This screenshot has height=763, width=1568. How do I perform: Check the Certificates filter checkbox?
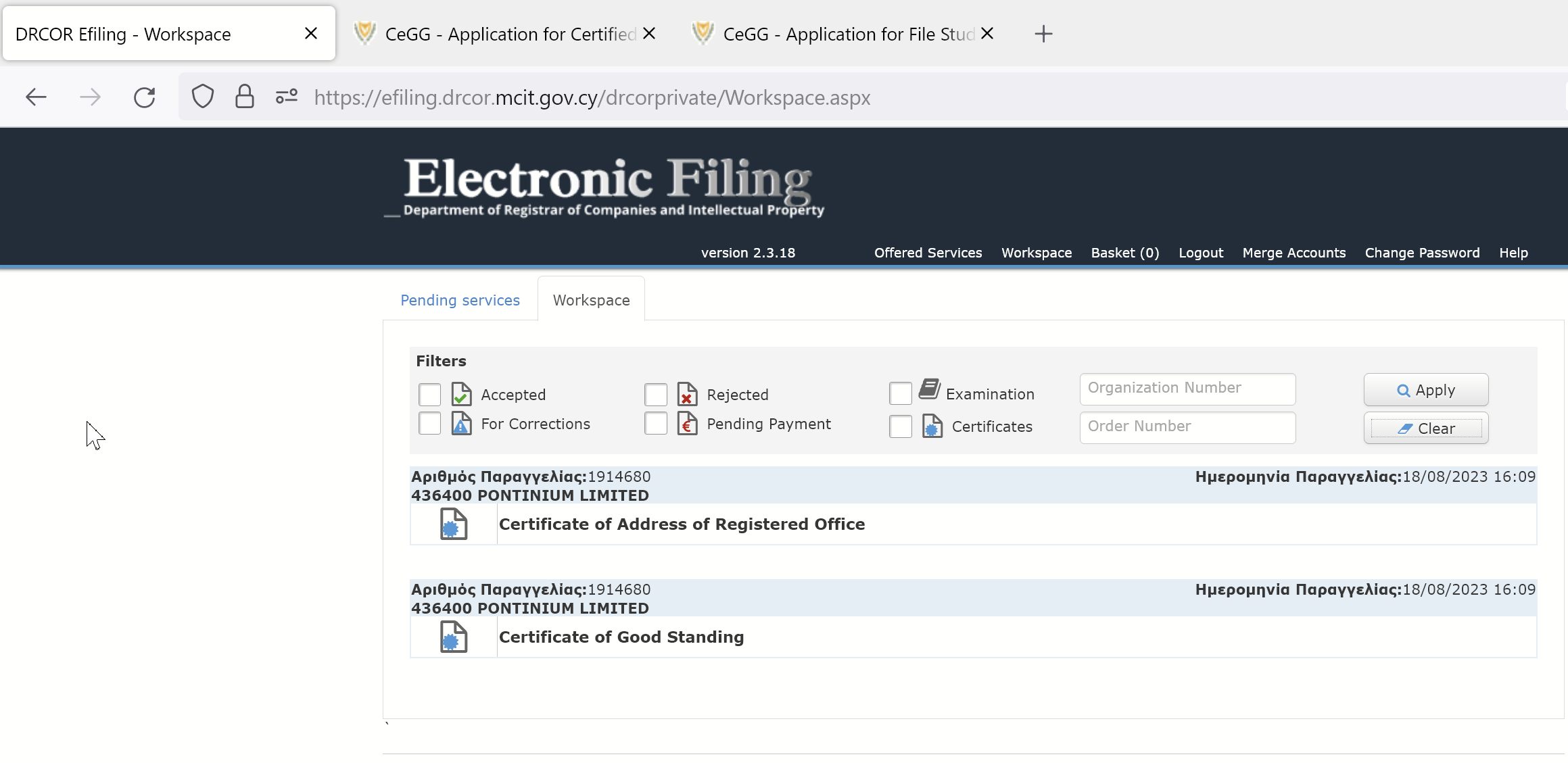tap(900, 426)
